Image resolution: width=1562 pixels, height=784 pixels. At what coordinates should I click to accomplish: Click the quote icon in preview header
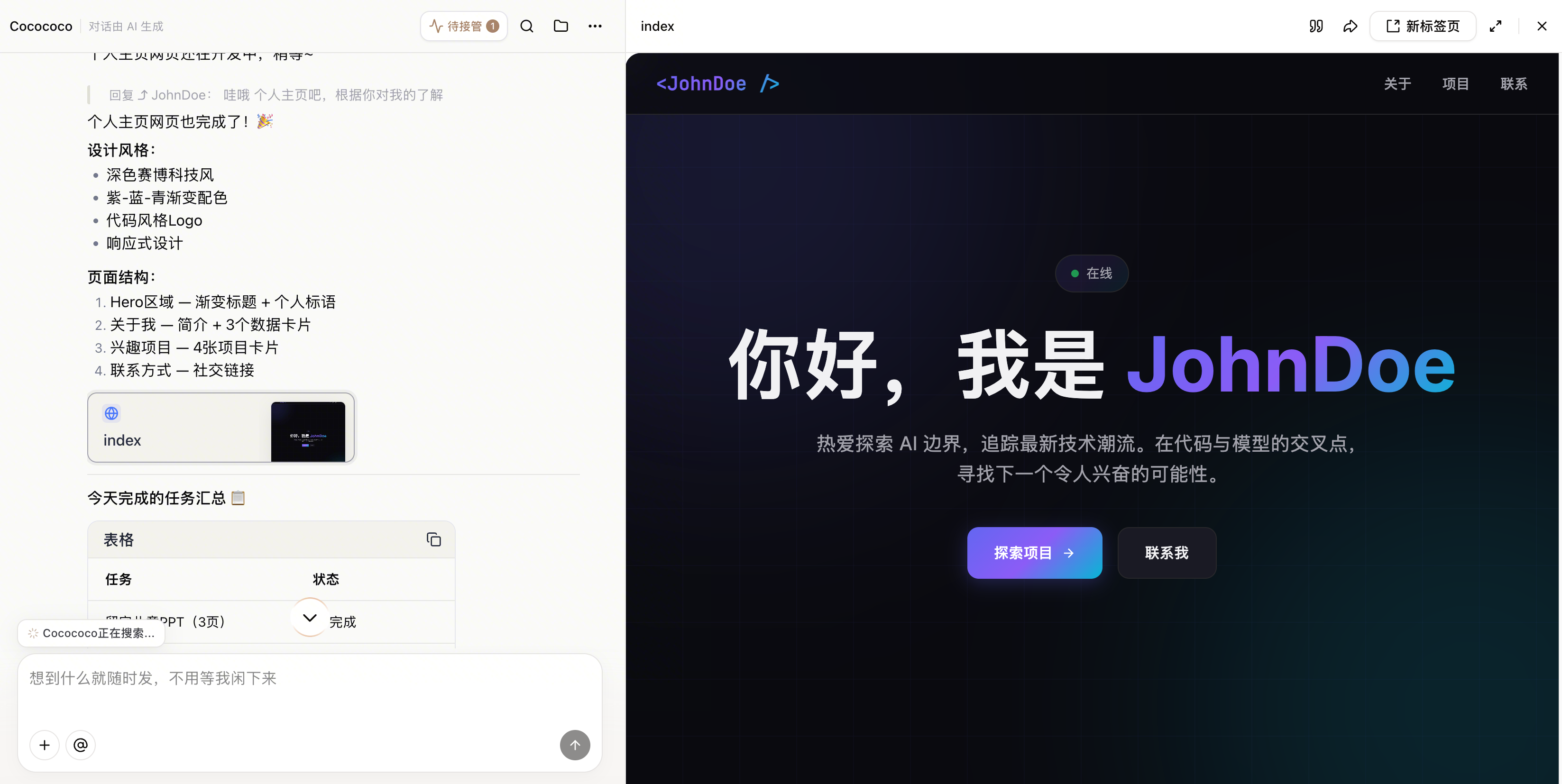[1316, 26]
